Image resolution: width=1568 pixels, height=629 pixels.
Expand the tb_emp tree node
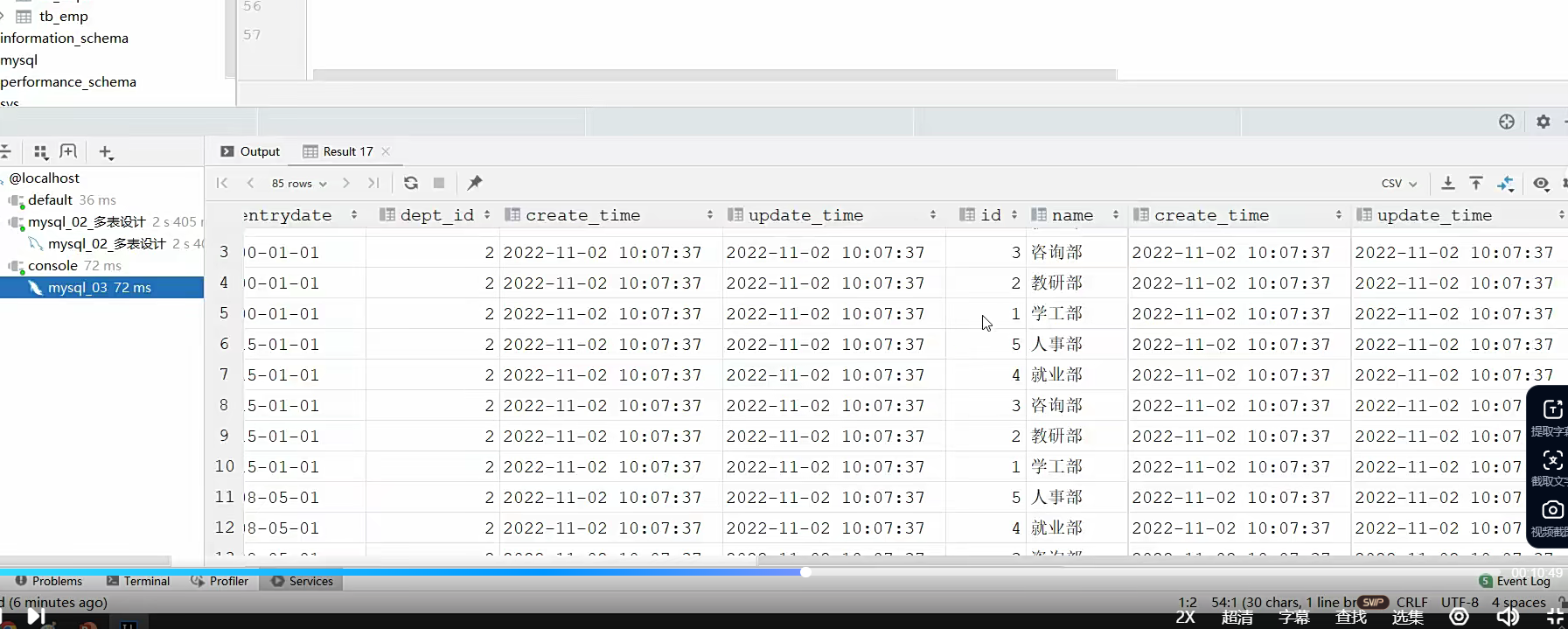coord(3,16)
